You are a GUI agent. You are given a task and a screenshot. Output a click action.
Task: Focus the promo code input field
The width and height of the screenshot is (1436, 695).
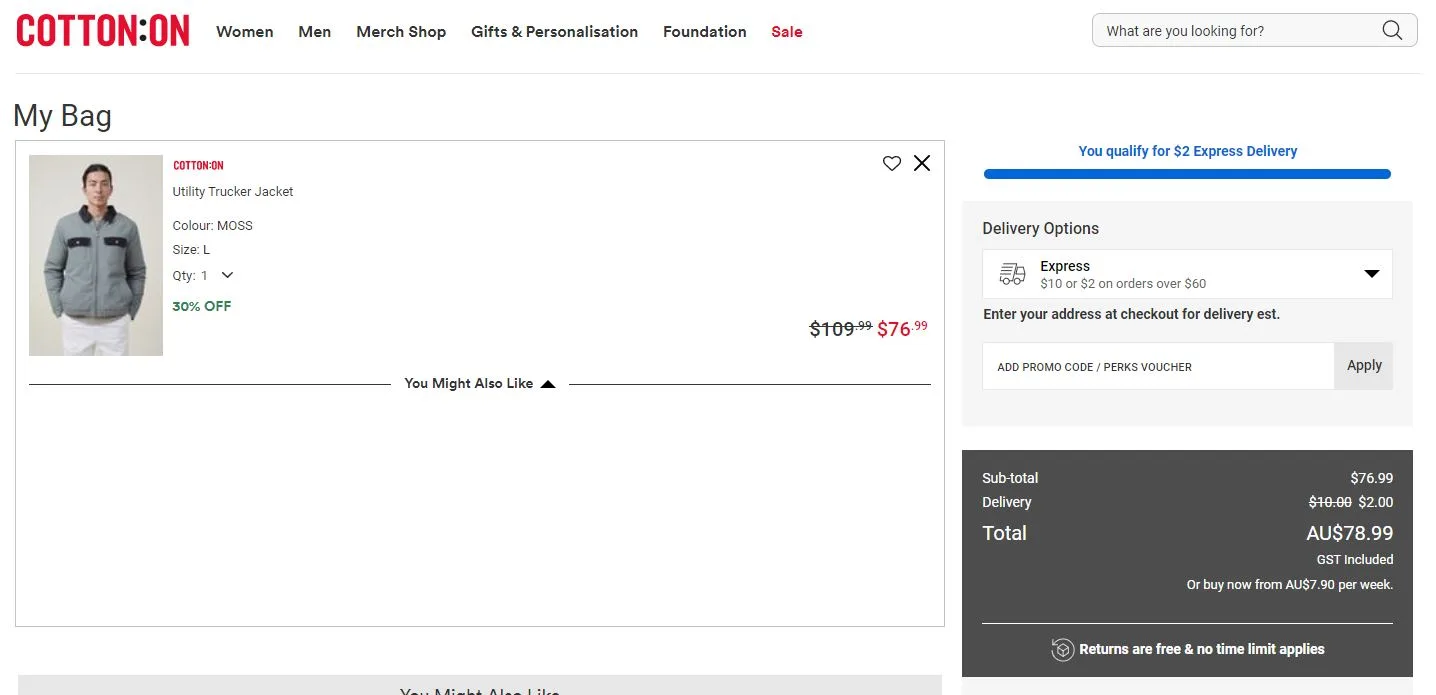(1158, 367)
